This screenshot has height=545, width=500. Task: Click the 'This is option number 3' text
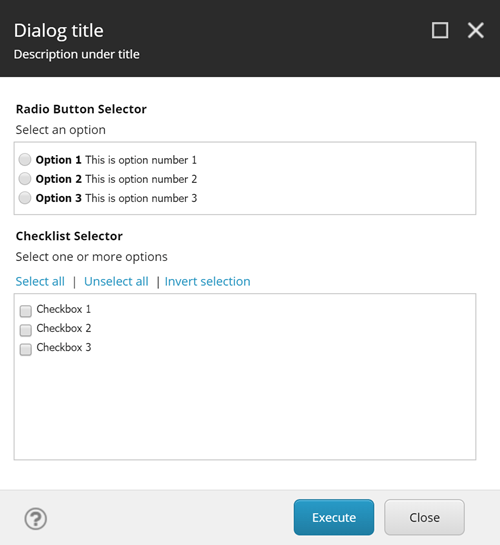click(141, 198)
